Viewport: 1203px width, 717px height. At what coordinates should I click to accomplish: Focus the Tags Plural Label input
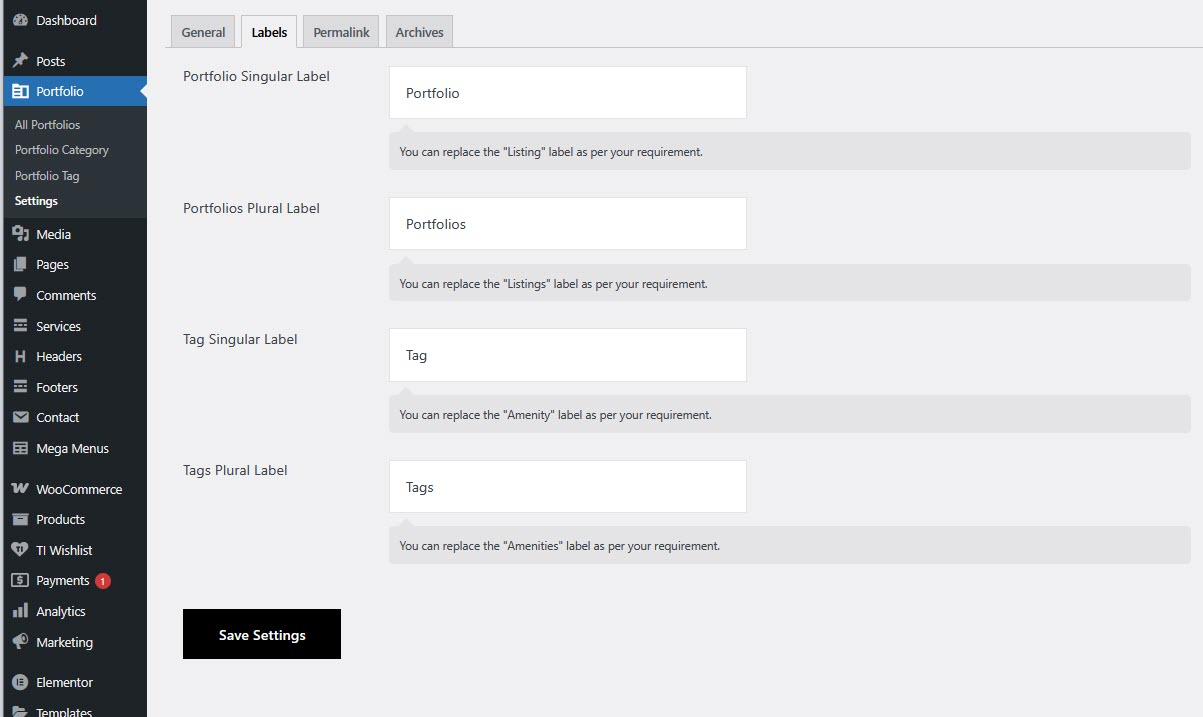(567, 487)
